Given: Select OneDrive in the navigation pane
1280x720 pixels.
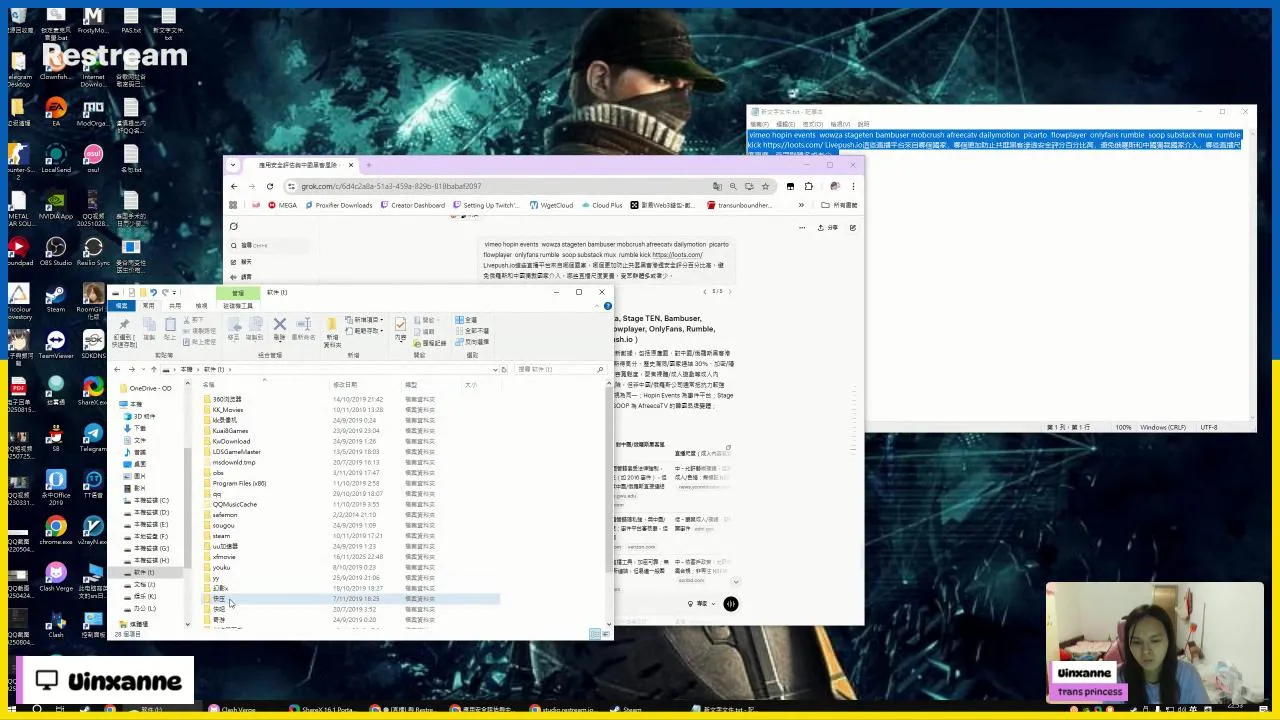Looking at the screenshot, I should tap(146, 388).
